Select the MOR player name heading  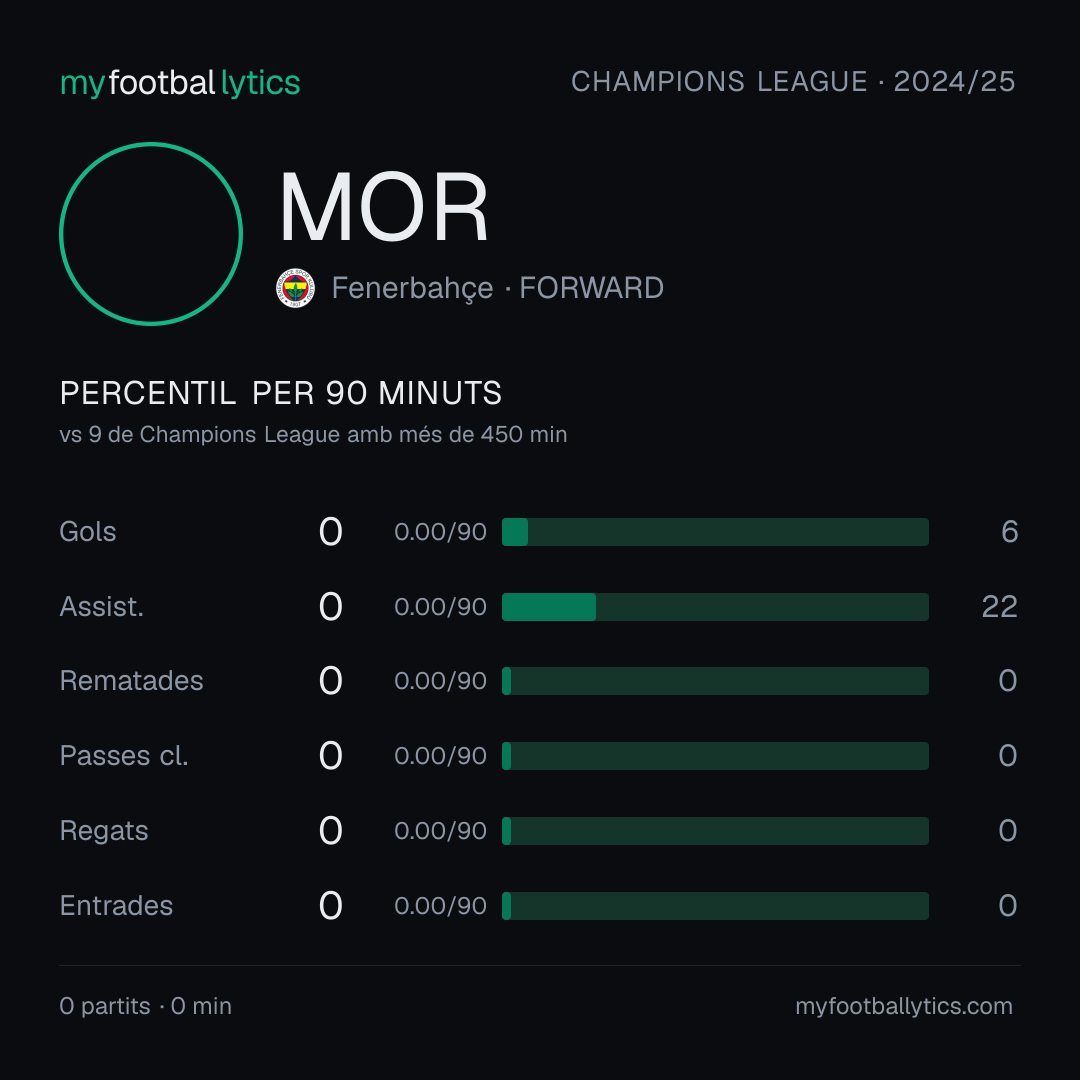point(384,207)
